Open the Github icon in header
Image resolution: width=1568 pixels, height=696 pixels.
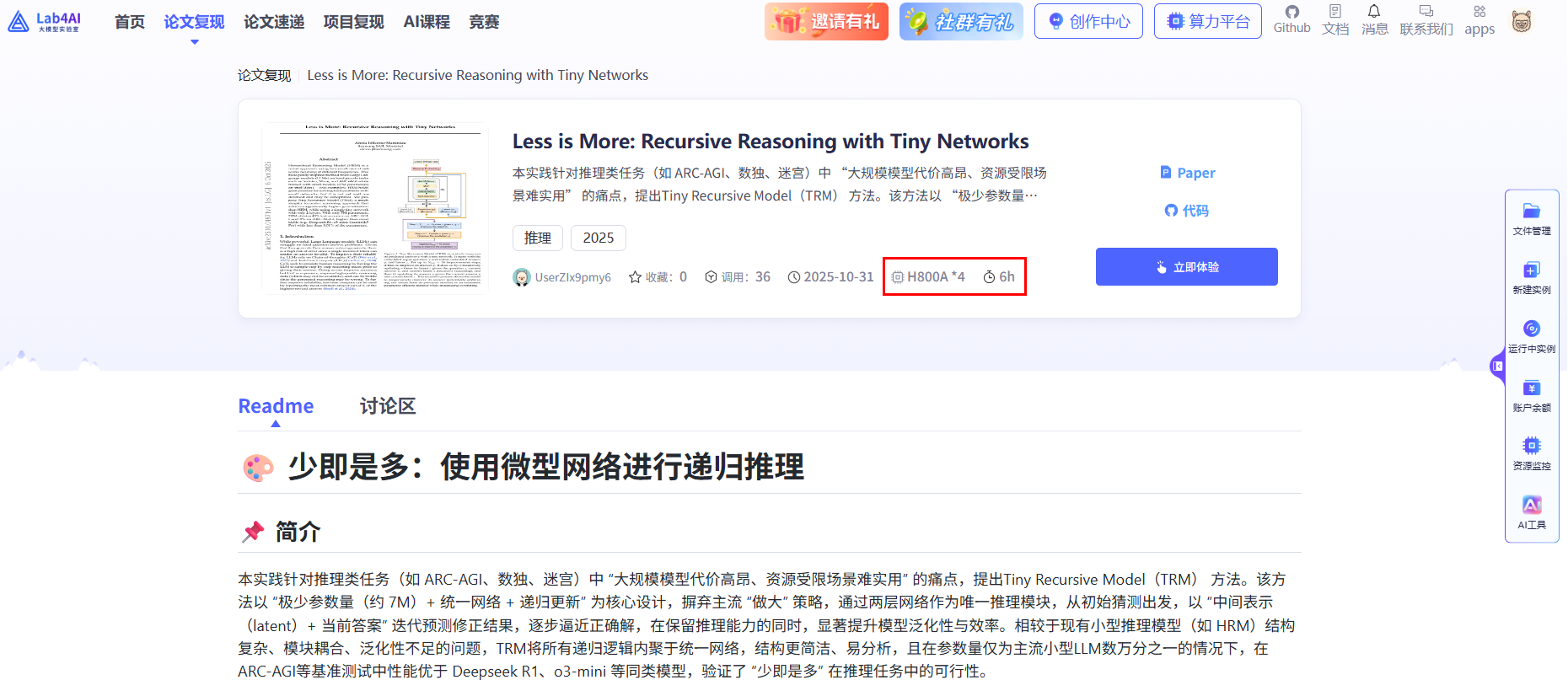click(1291, 13)
